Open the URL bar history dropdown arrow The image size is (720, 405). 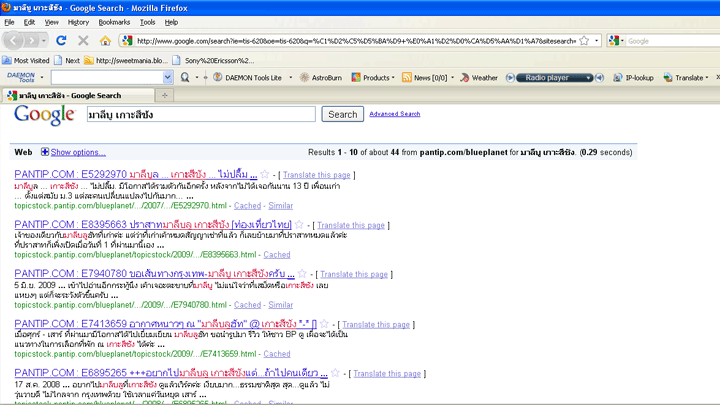(596, 41)
